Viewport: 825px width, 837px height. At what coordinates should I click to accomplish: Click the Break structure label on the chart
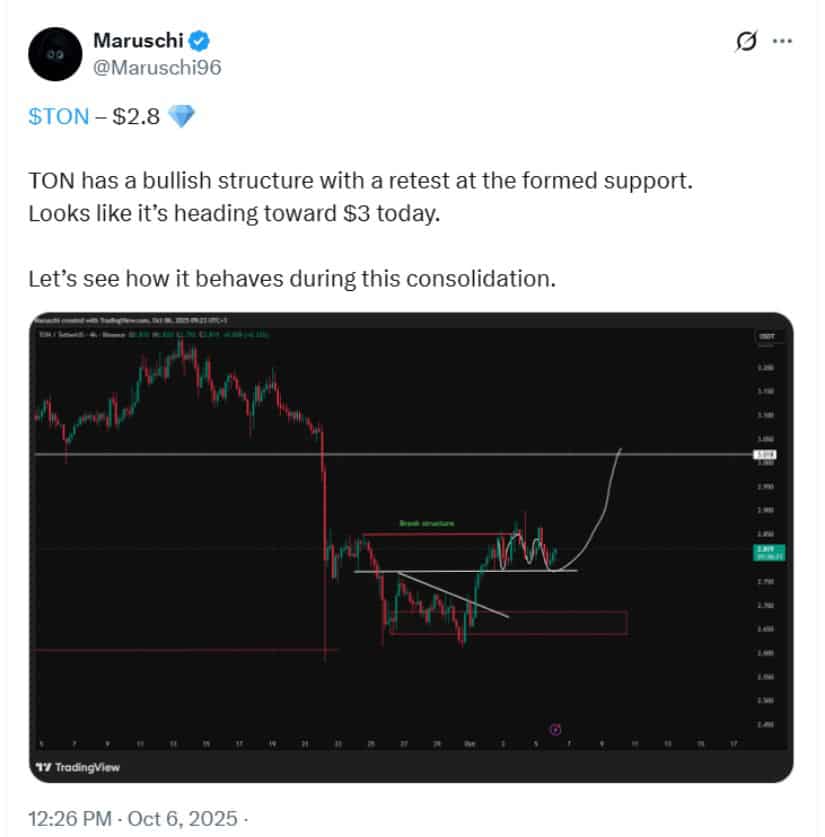428,523
